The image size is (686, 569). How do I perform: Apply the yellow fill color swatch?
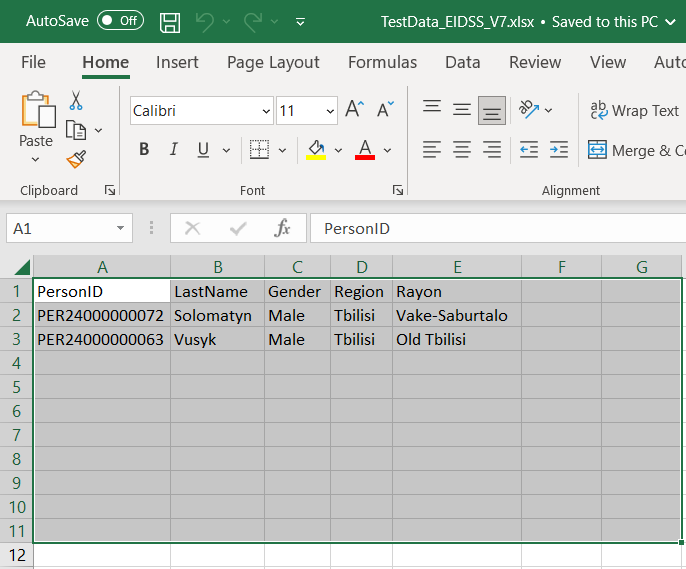[316, 150]
